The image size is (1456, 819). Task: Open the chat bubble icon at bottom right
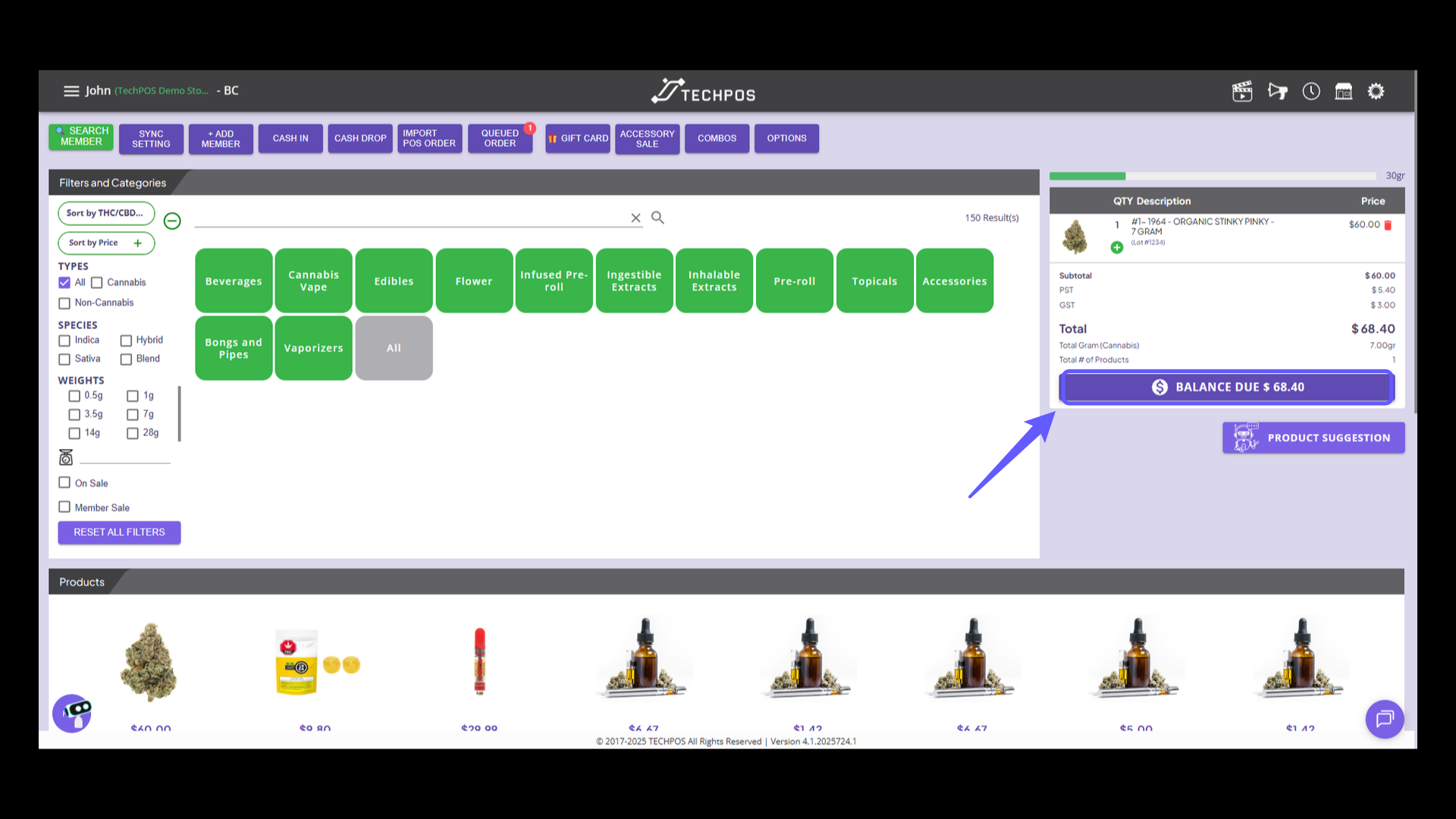point(1385,719)
